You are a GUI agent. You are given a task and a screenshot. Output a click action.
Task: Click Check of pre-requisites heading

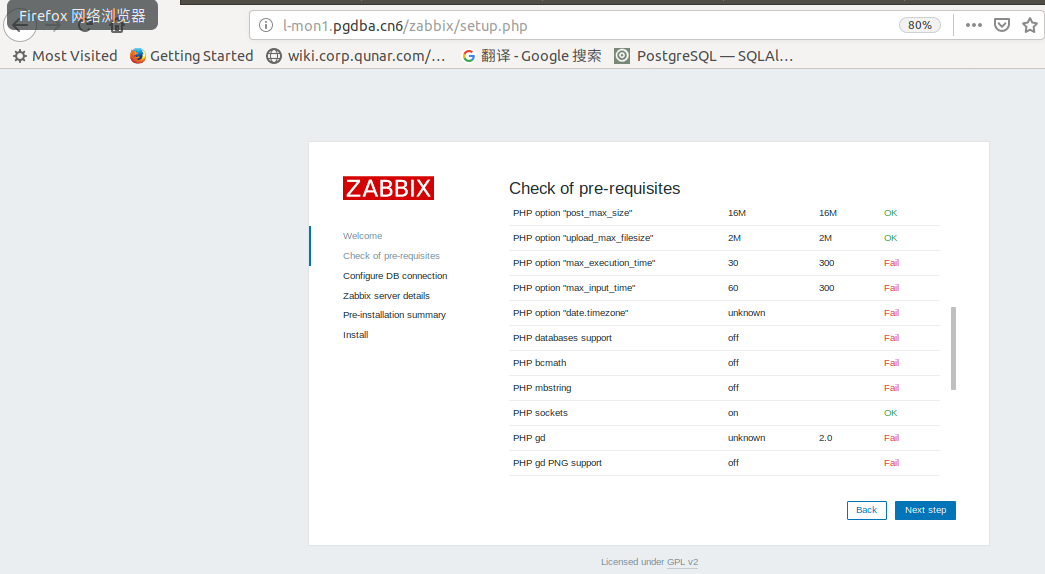[594, 189]
